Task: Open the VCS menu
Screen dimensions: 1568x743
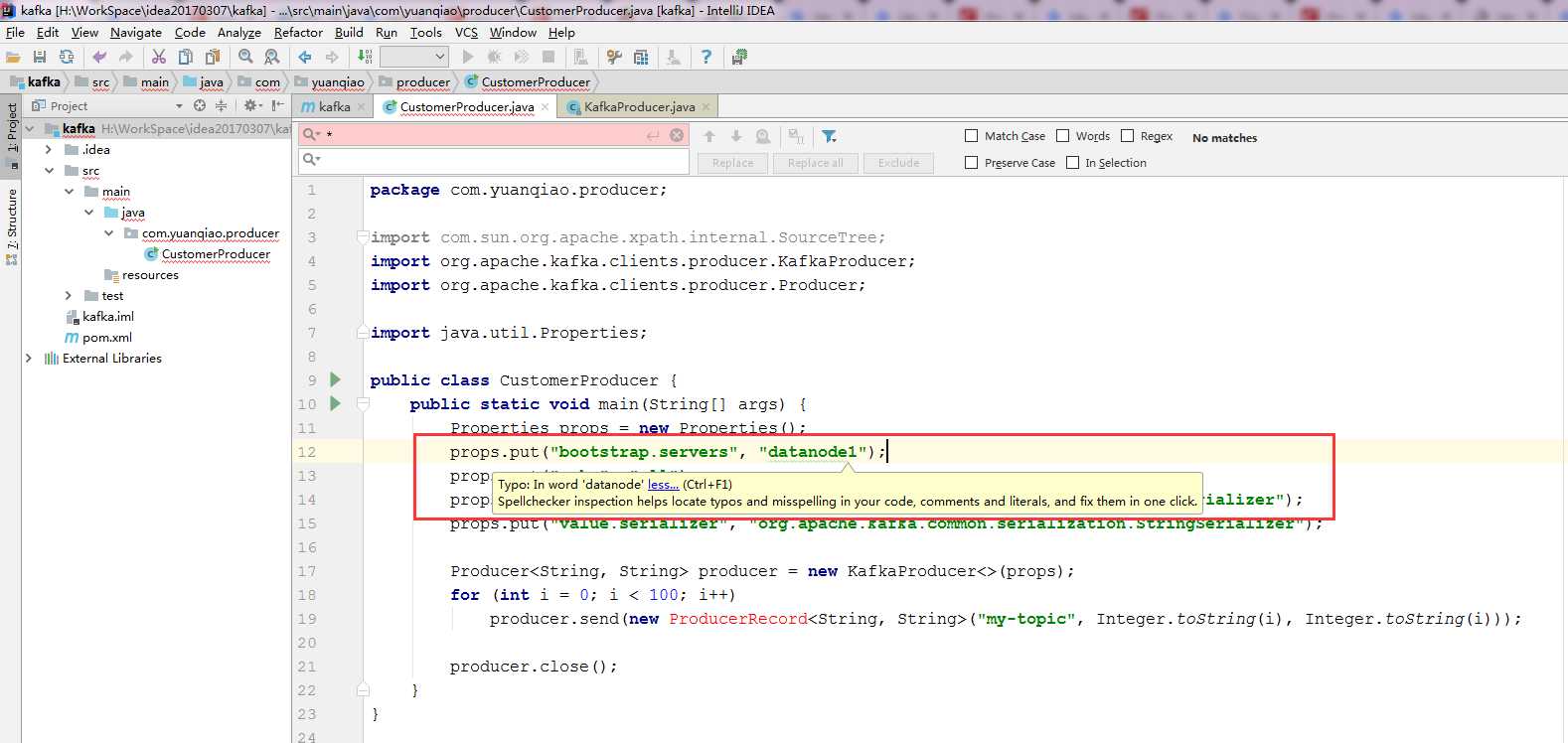Action: click(x=466, y=33)
